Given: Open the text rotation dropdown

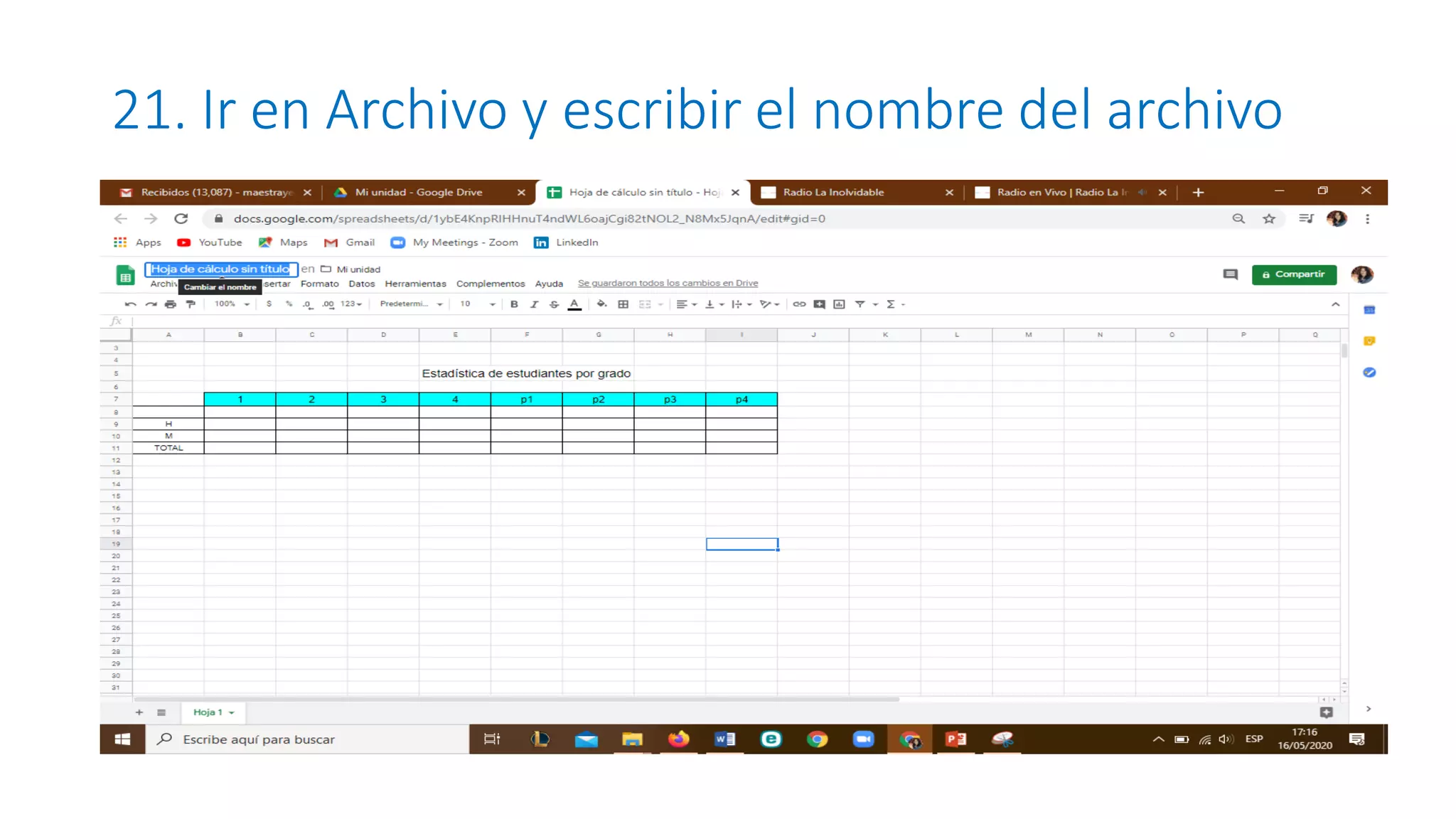Looking at the screenshot, I should (769, 304).
